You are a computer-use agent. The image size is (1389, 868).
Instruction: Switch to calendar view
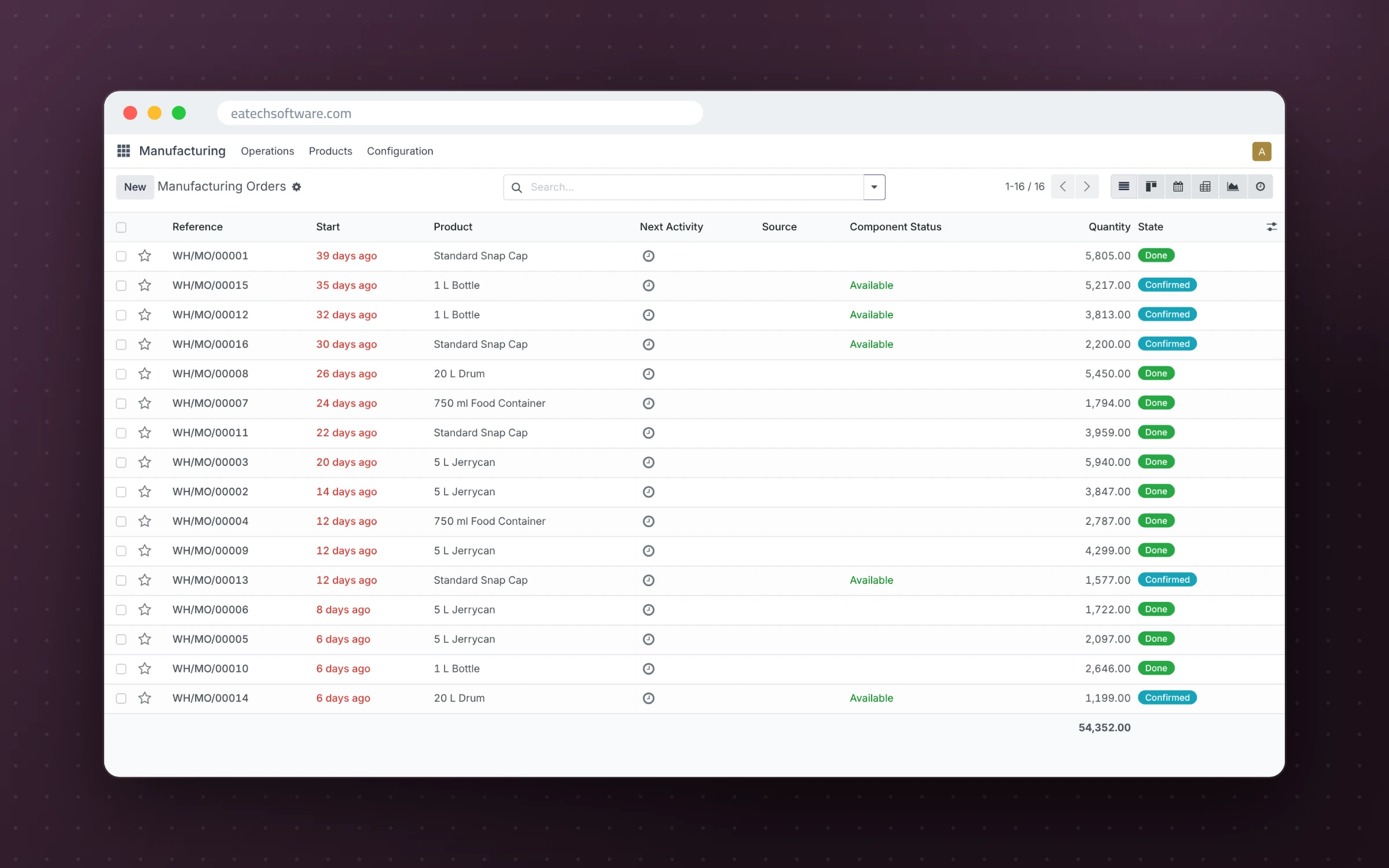click(1178, 186)
